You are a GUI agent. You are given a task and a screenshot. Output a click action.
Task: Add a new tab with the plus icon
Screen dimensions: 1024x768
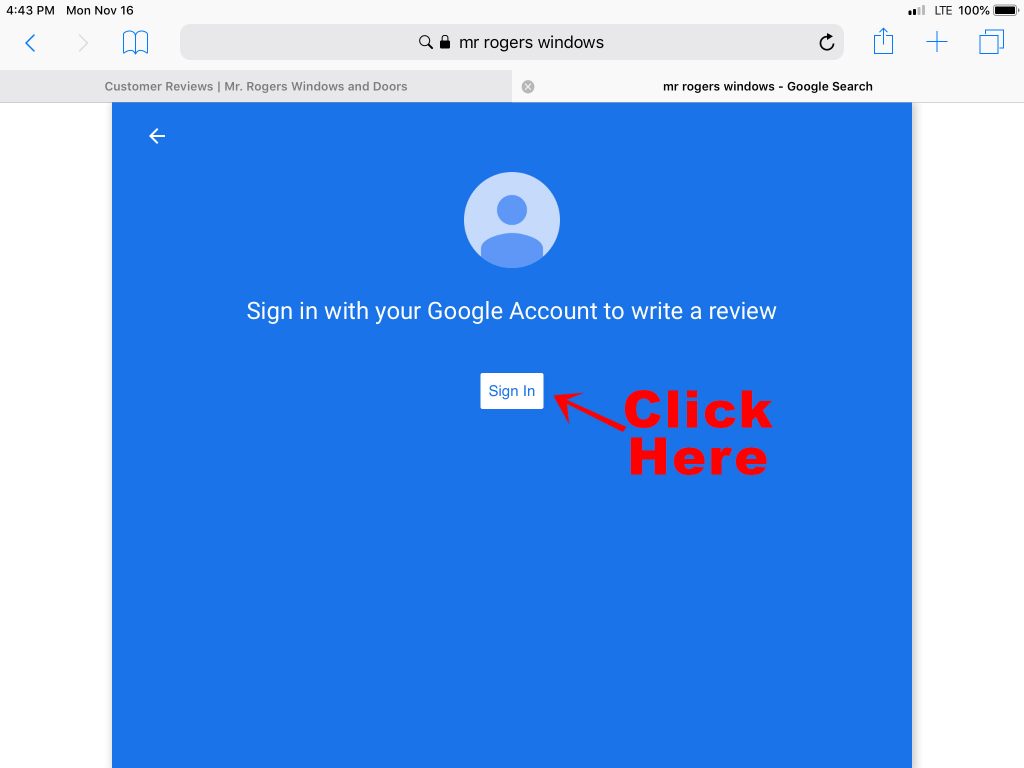(x=936, y=42)
